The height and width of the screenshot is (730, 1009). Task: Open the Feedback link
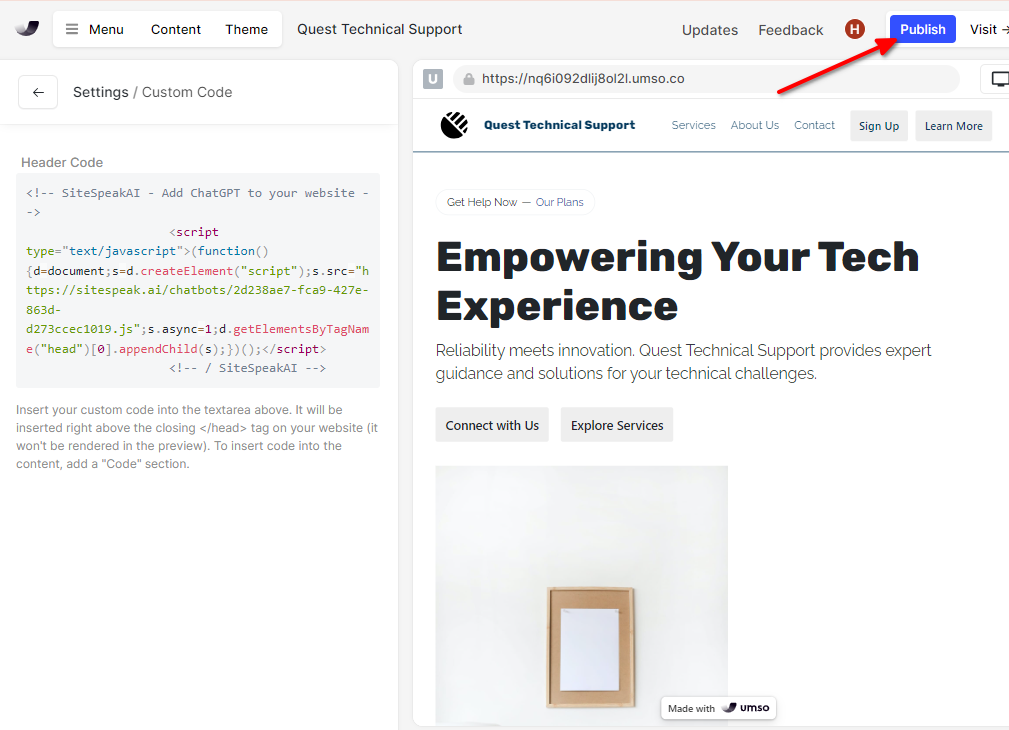coord(791,30)
